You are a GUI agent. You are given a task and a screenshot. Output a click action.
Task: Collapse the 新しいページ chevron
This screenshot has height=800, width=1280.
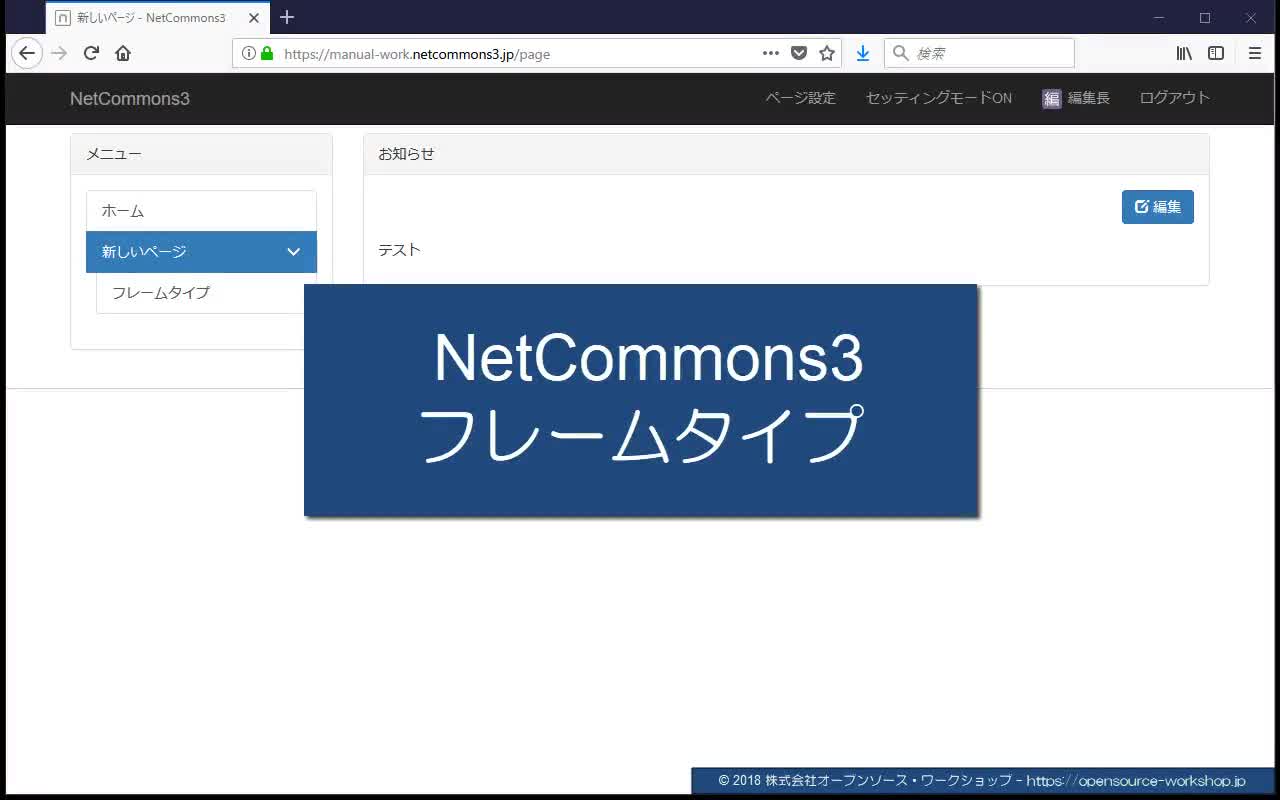point(293,252)
